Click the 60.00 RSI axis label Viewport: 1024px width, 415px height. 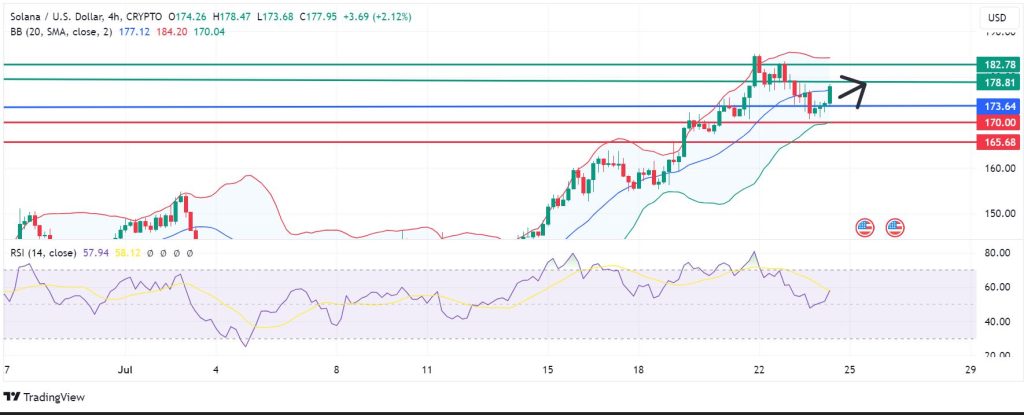tap(999, 288)
